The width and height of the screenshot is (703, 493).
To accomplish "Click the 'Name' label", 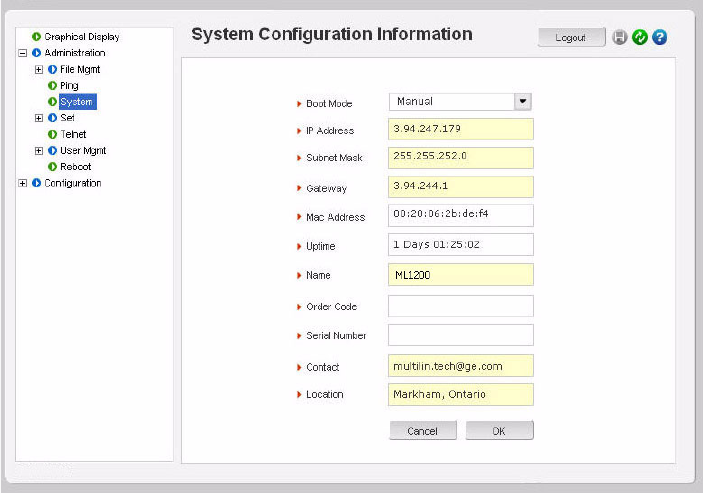I will [318, 275].
